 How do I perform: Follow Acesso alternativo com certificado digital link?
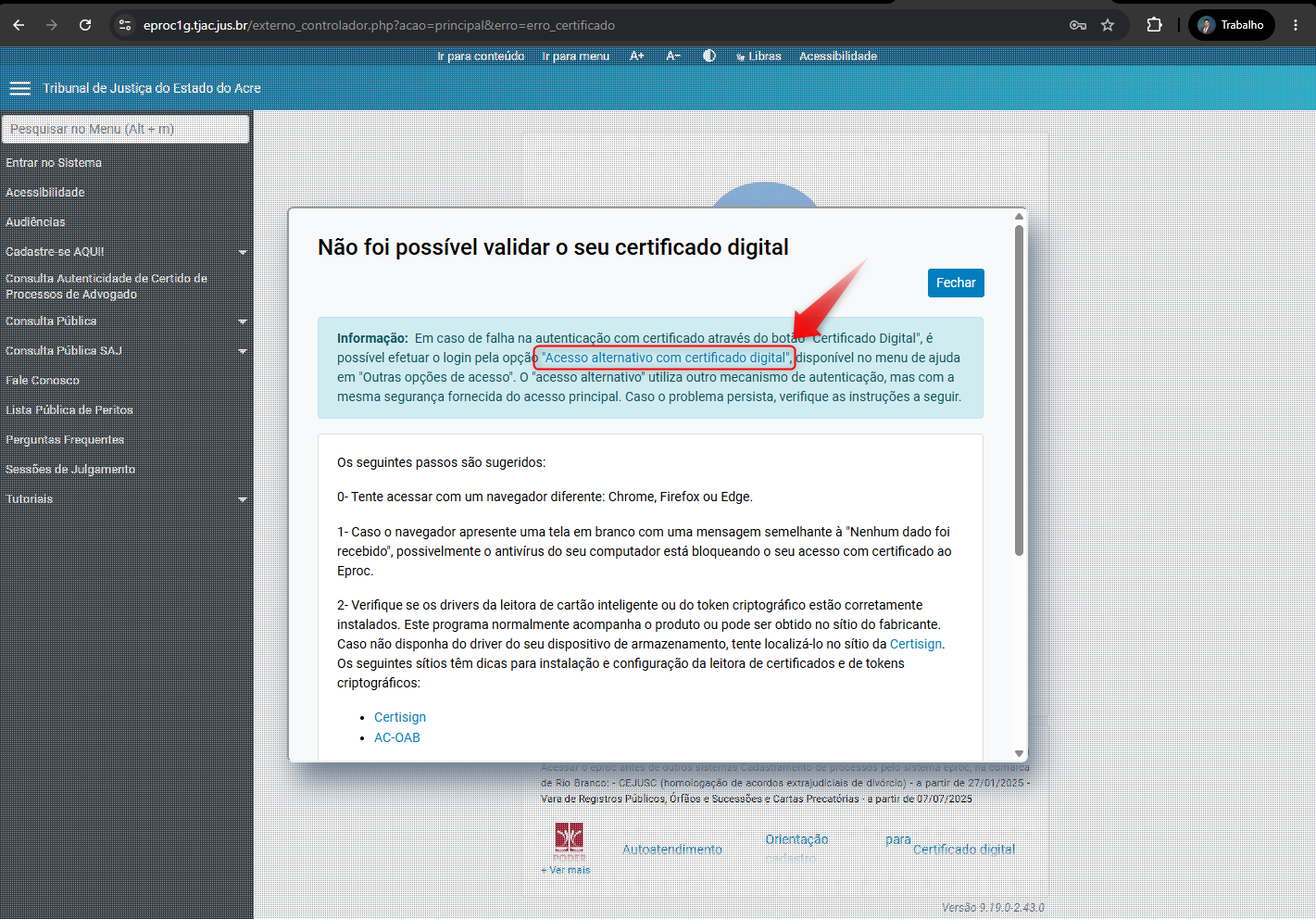(666, 358)
